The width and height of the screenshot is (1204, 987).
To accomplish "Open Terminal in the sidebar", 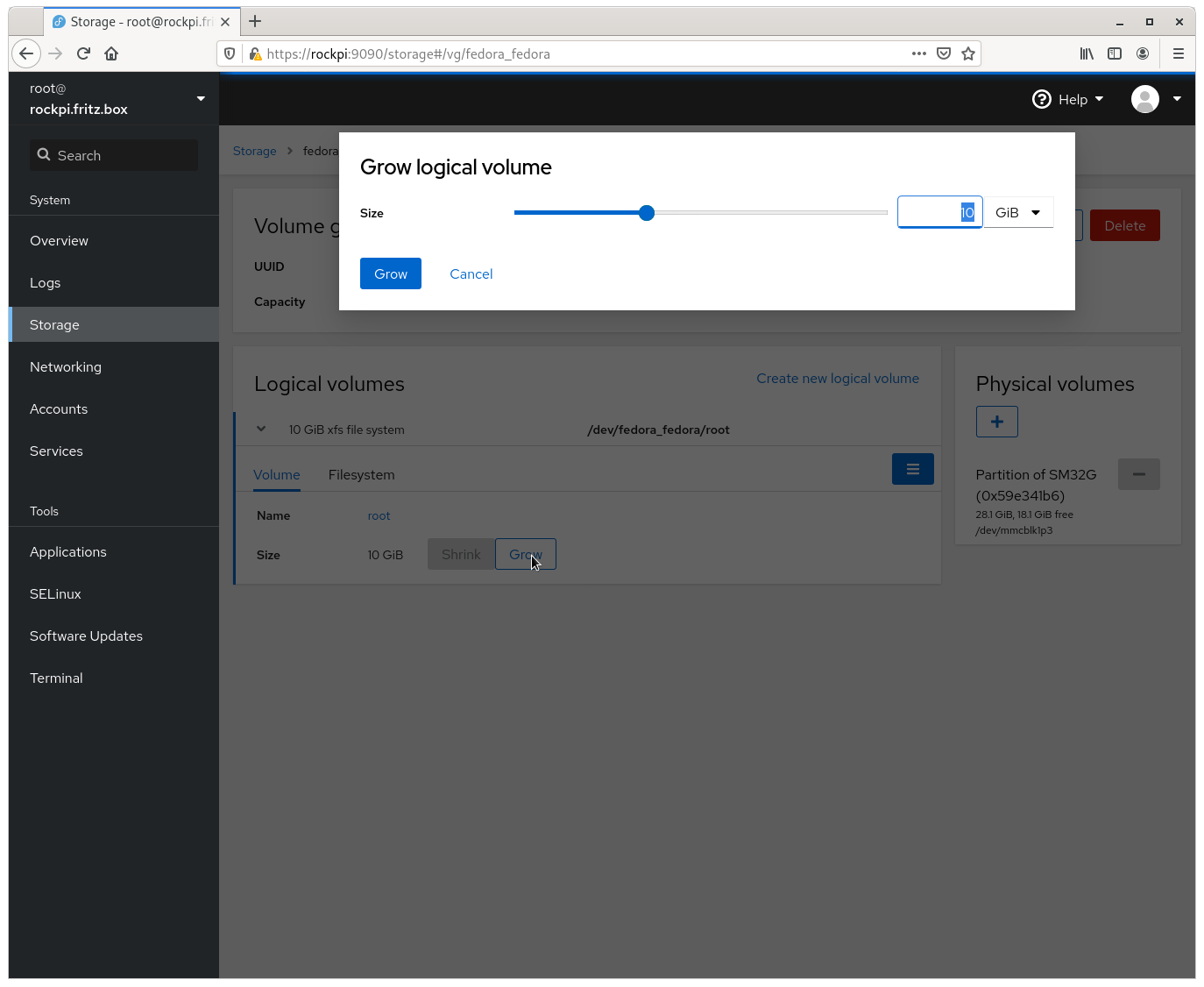I will click(x=114, y=678).
